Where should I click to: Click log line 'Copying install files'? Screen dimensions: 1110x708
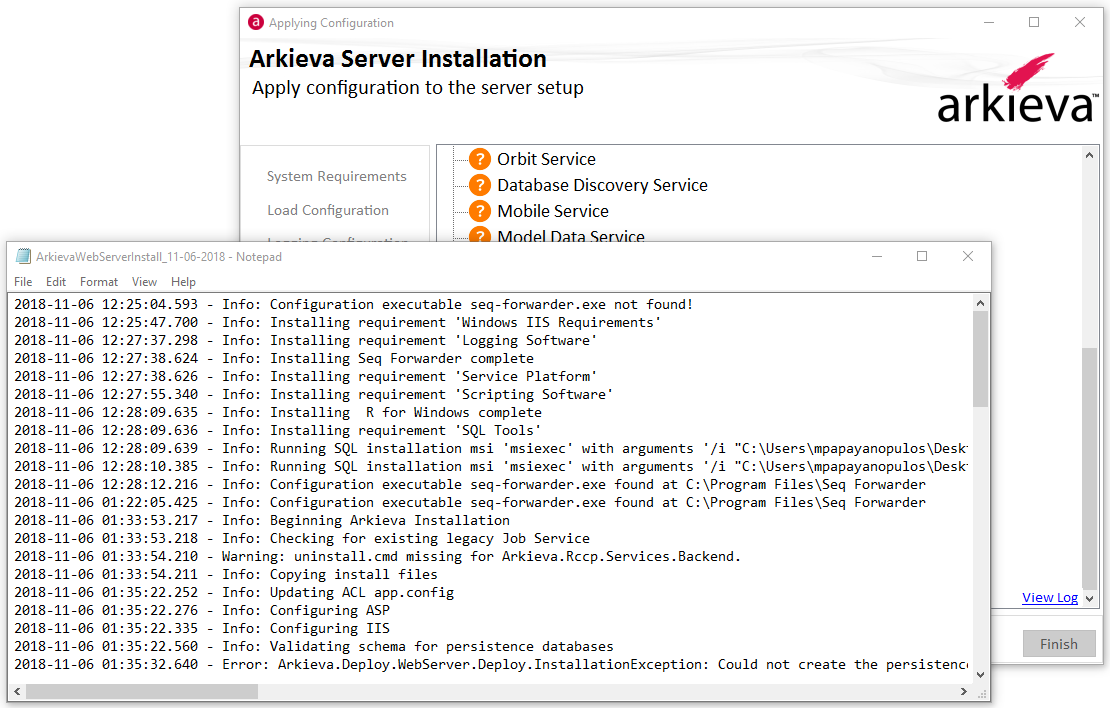tap(226, 574)
